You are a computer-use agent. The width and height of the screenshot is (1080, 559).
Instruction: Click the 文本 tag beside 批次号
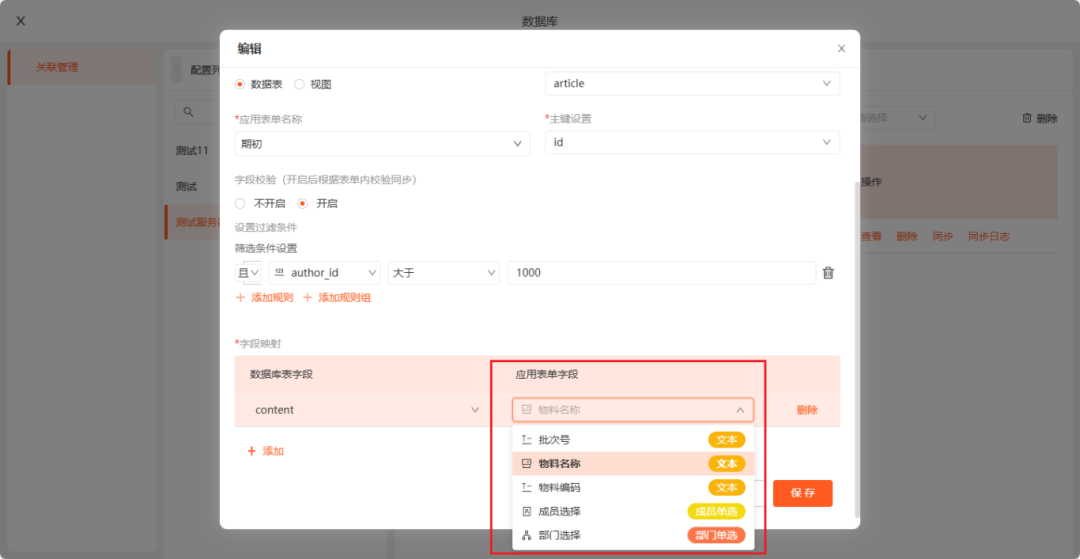tap(727, 440)
